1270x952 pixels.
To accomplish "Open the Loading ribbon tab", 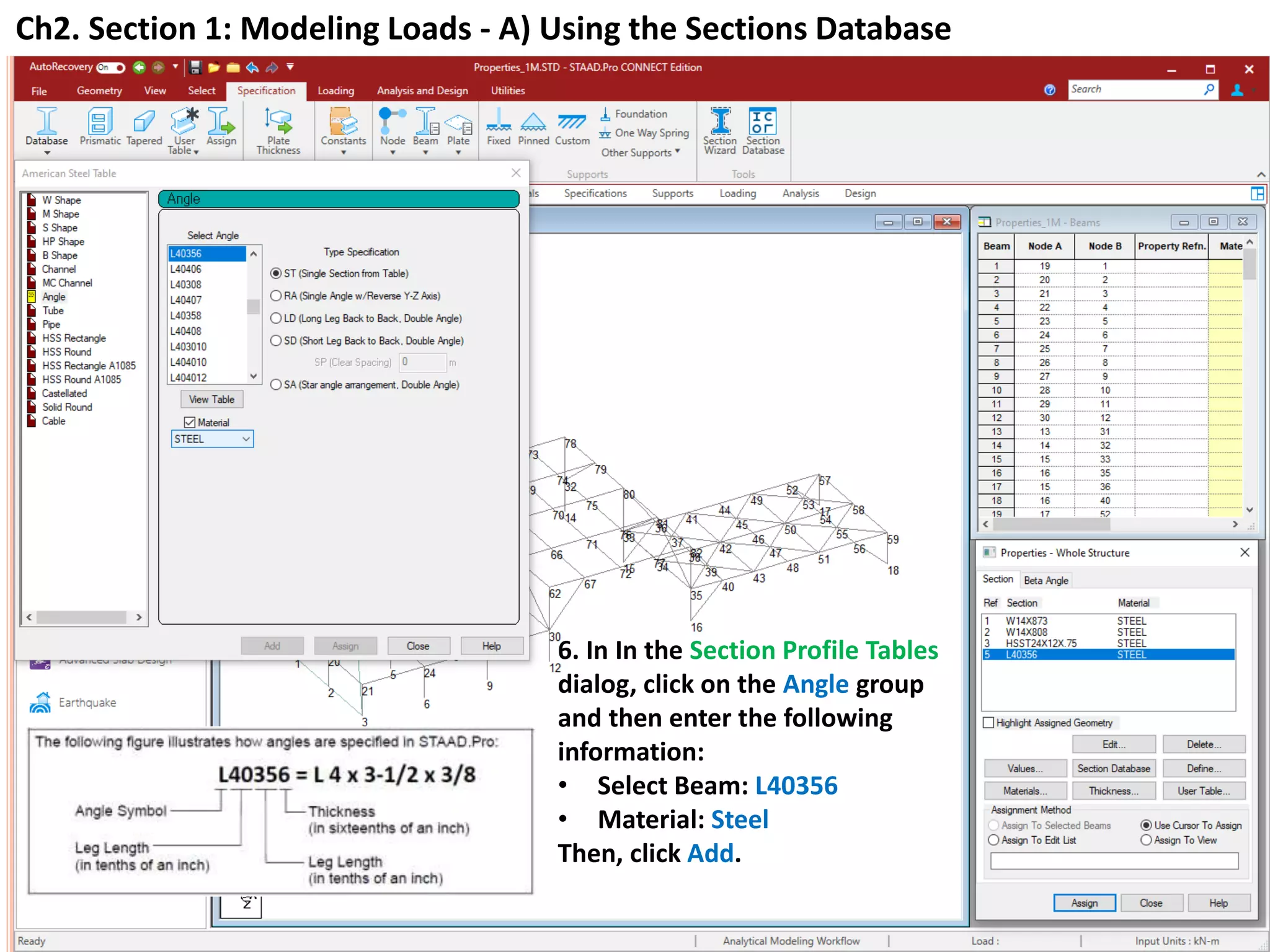I will (x=335, y=91).
